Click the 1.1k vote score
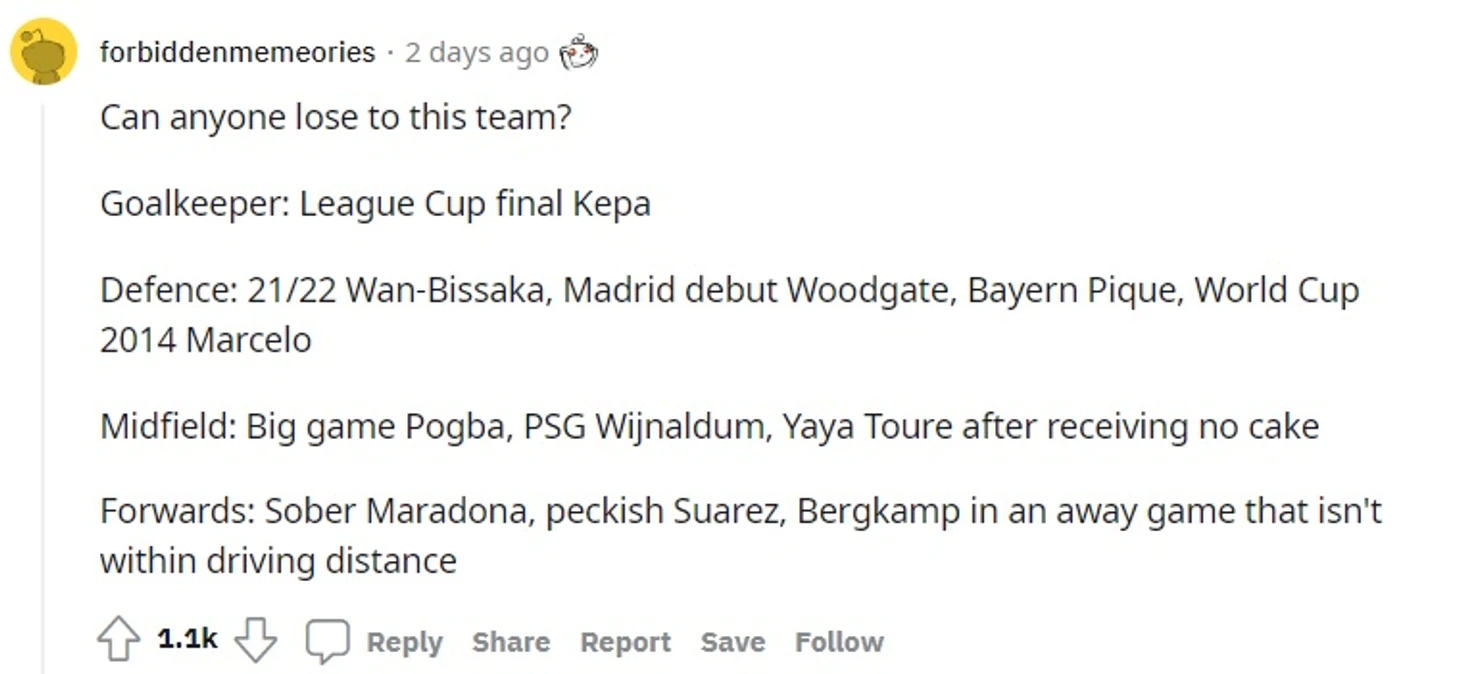Screen dimensions: 1460x674 coord(187,639)
